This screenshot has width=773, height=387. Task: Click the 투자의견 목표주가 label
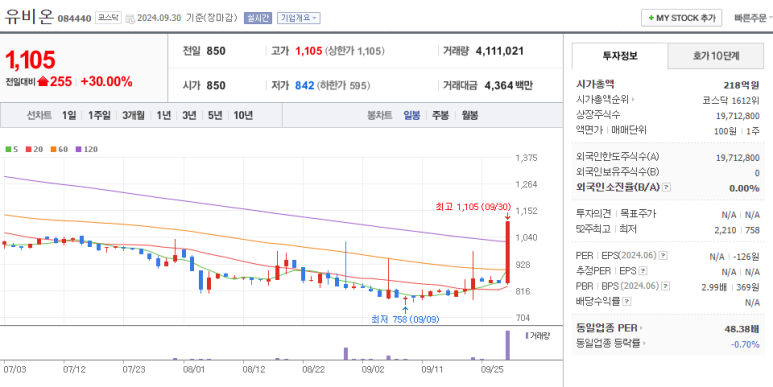(x=616, y=214)
